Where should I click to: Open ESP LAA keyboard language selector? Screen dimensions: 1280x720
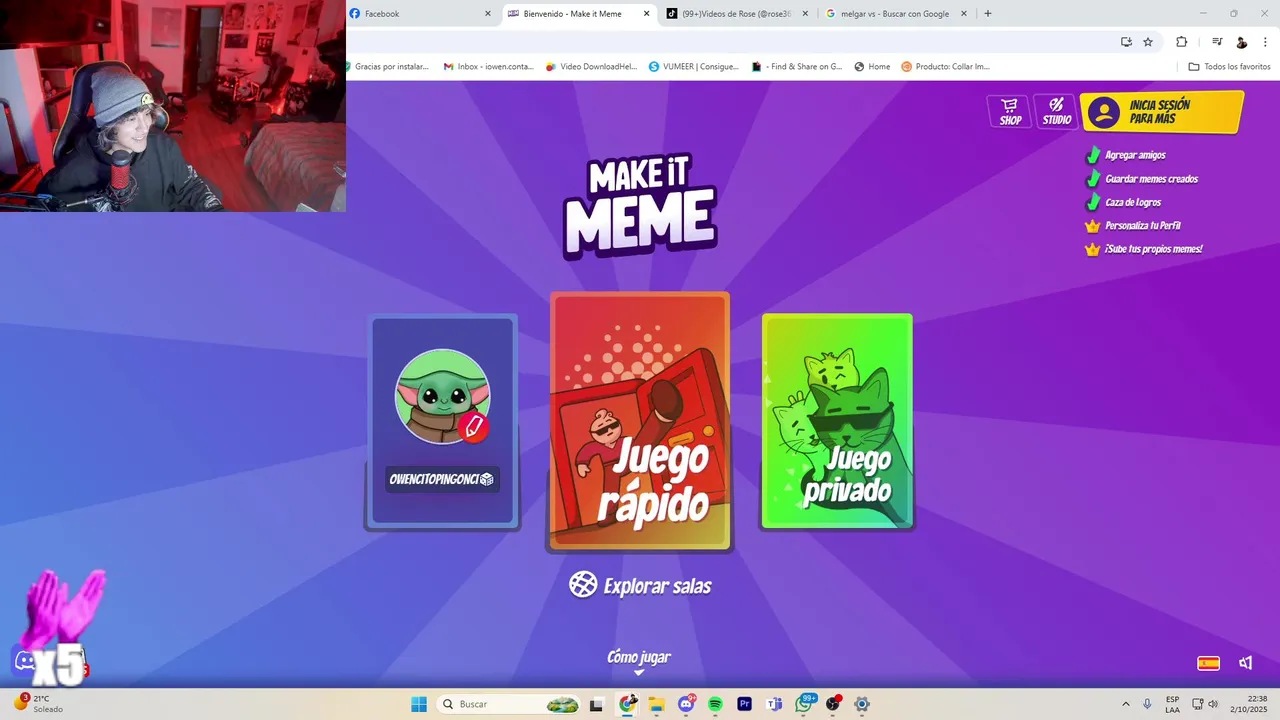(1172, 704)
